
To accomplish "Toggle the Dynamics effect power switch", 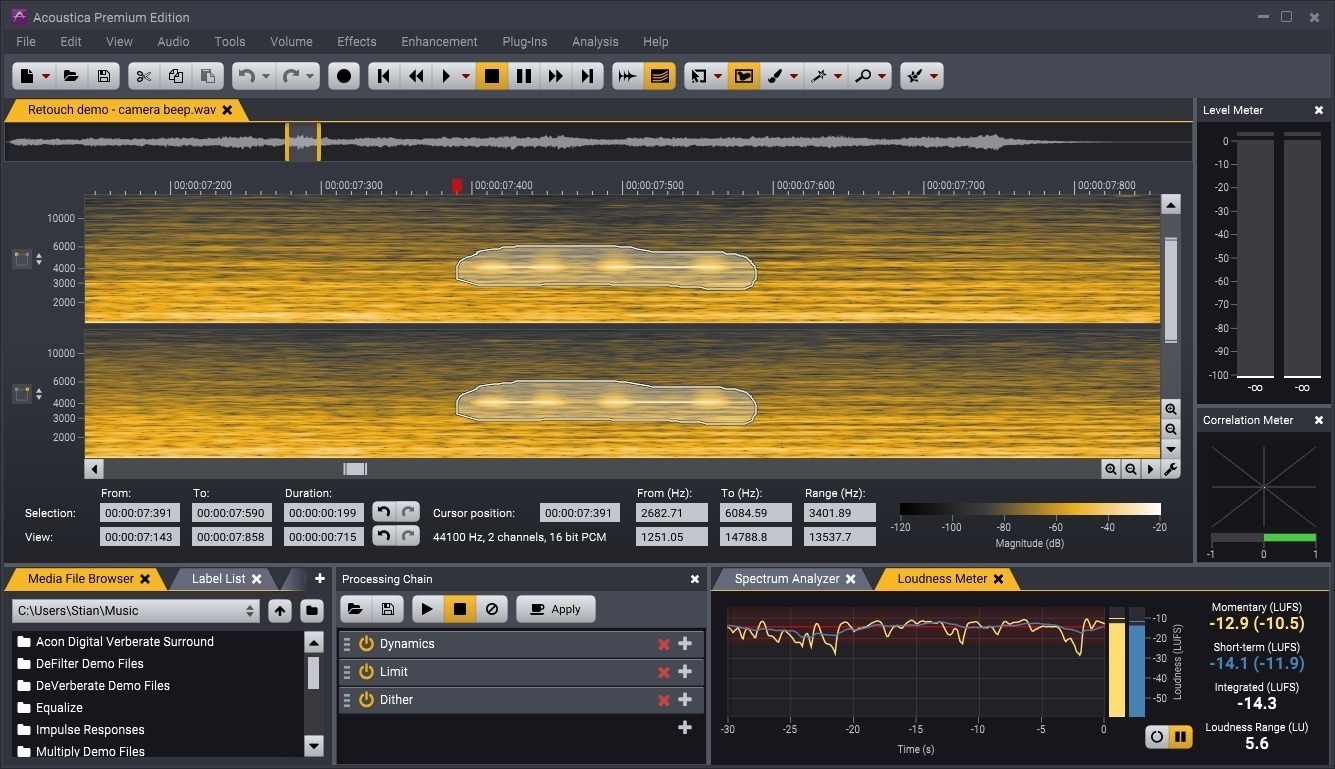I will pos(366,644).
